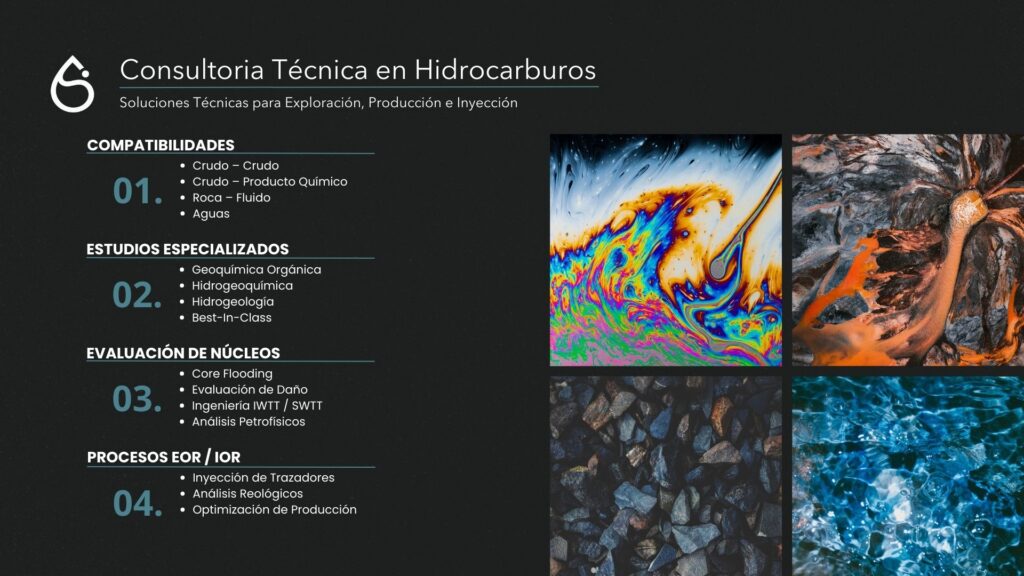Open the Core Flooding list item

[x=232, y=374]
